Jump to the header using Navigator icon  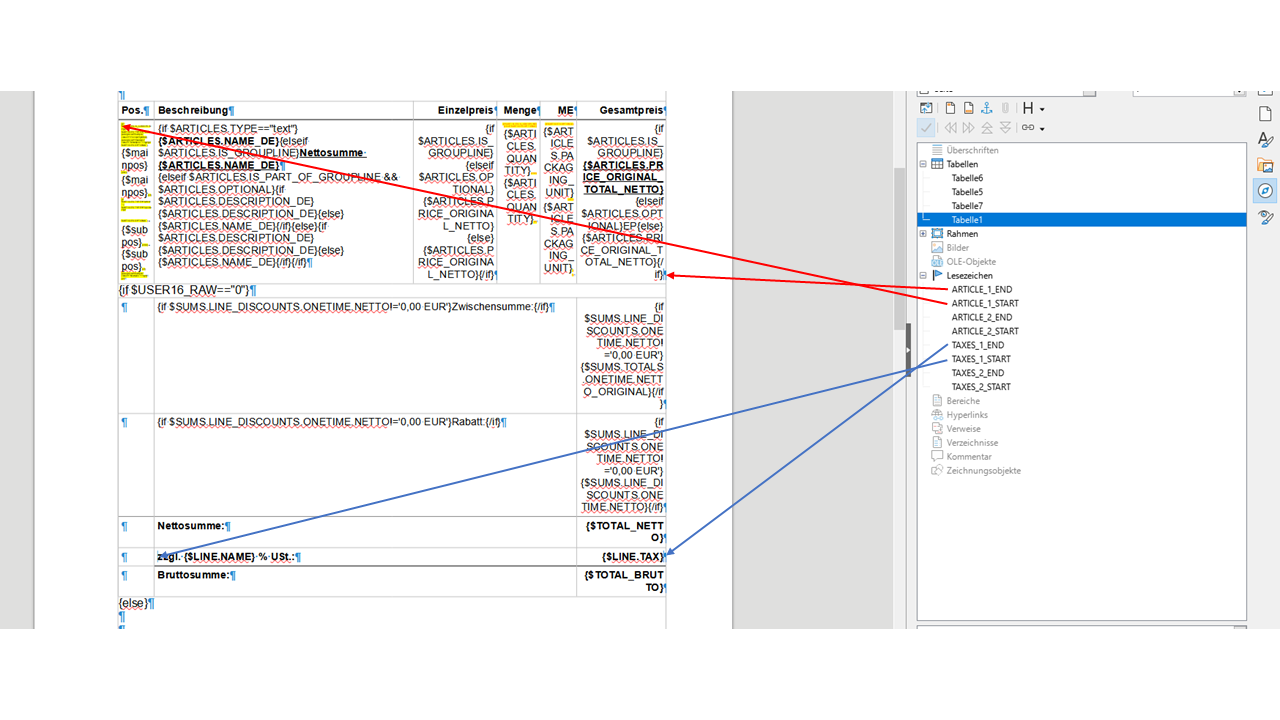(x=951, y=108)
